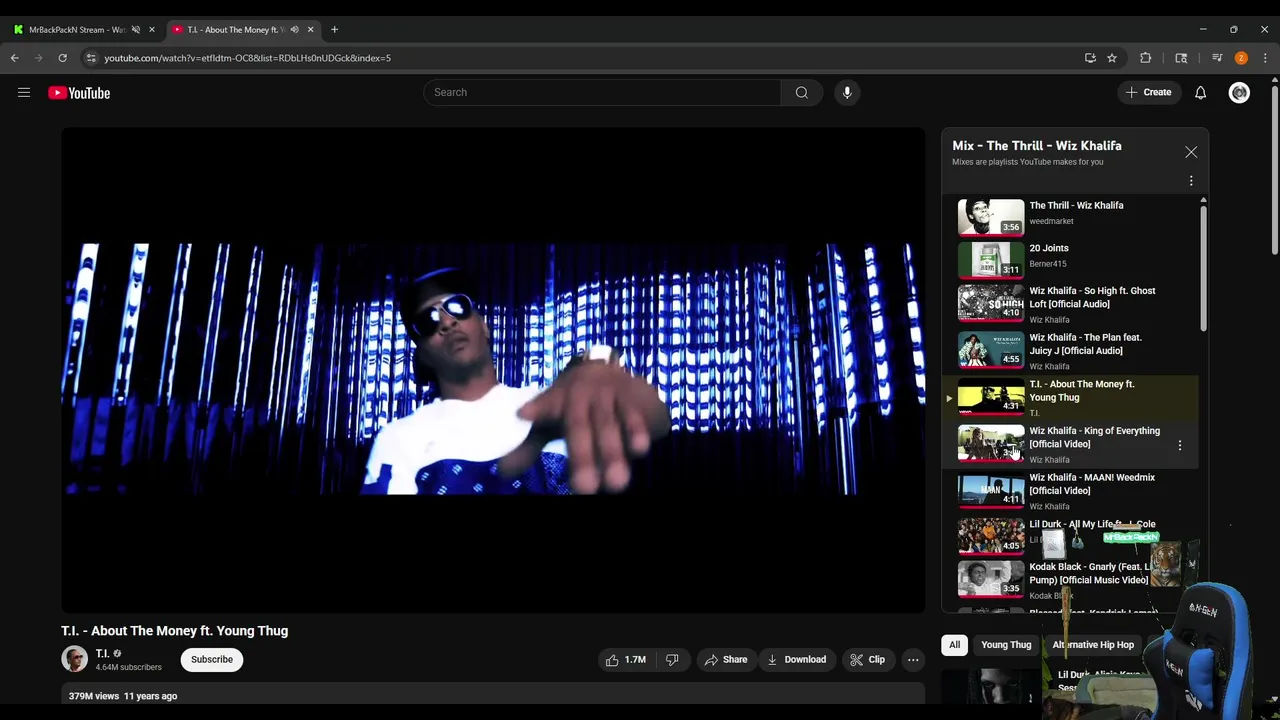
Task: Dislike the video with thumbs down
Action: pos(672,660)
